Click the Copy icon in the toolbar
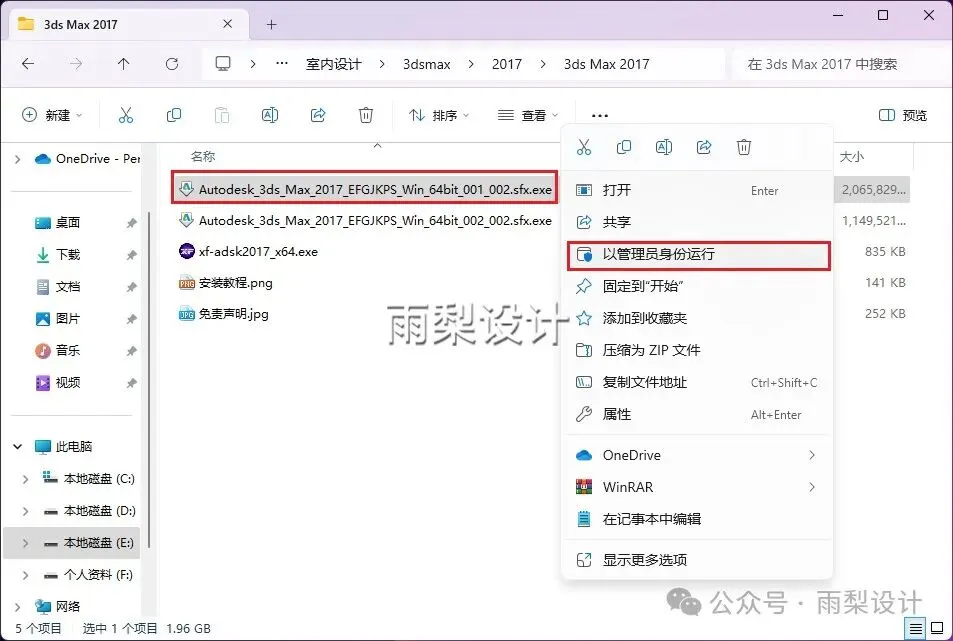This screenshot has width=953, height=641. click(x=174, y=115)
